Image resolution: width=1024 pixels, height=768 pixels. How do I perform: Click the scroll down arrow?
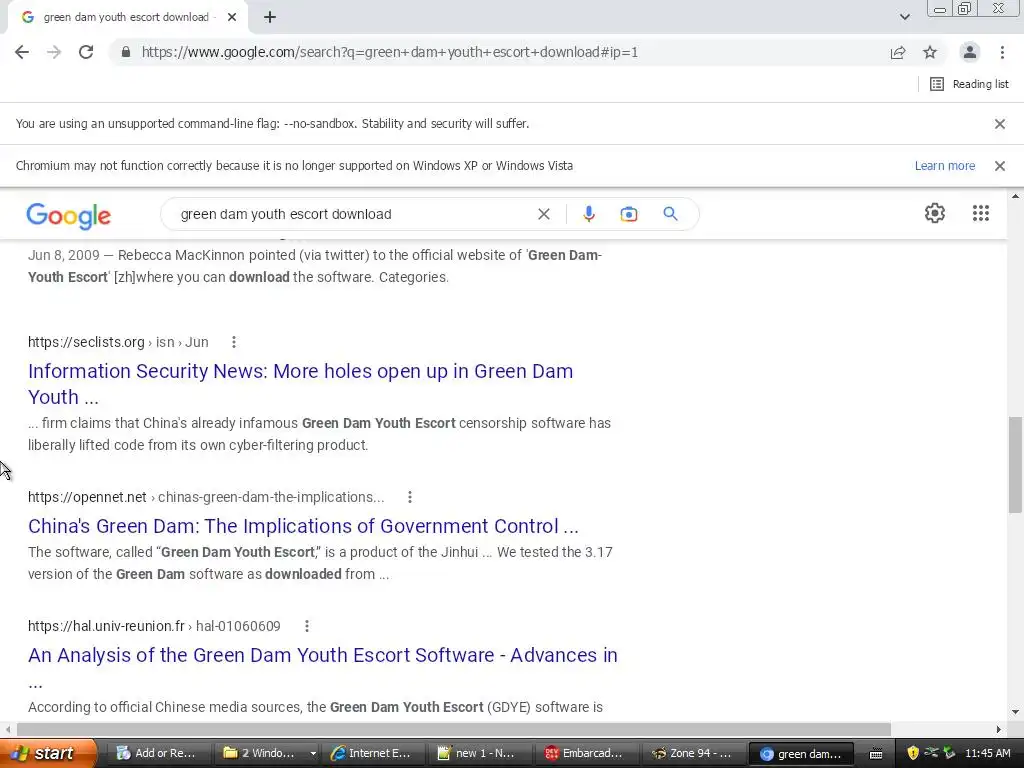coord(1015,711)
